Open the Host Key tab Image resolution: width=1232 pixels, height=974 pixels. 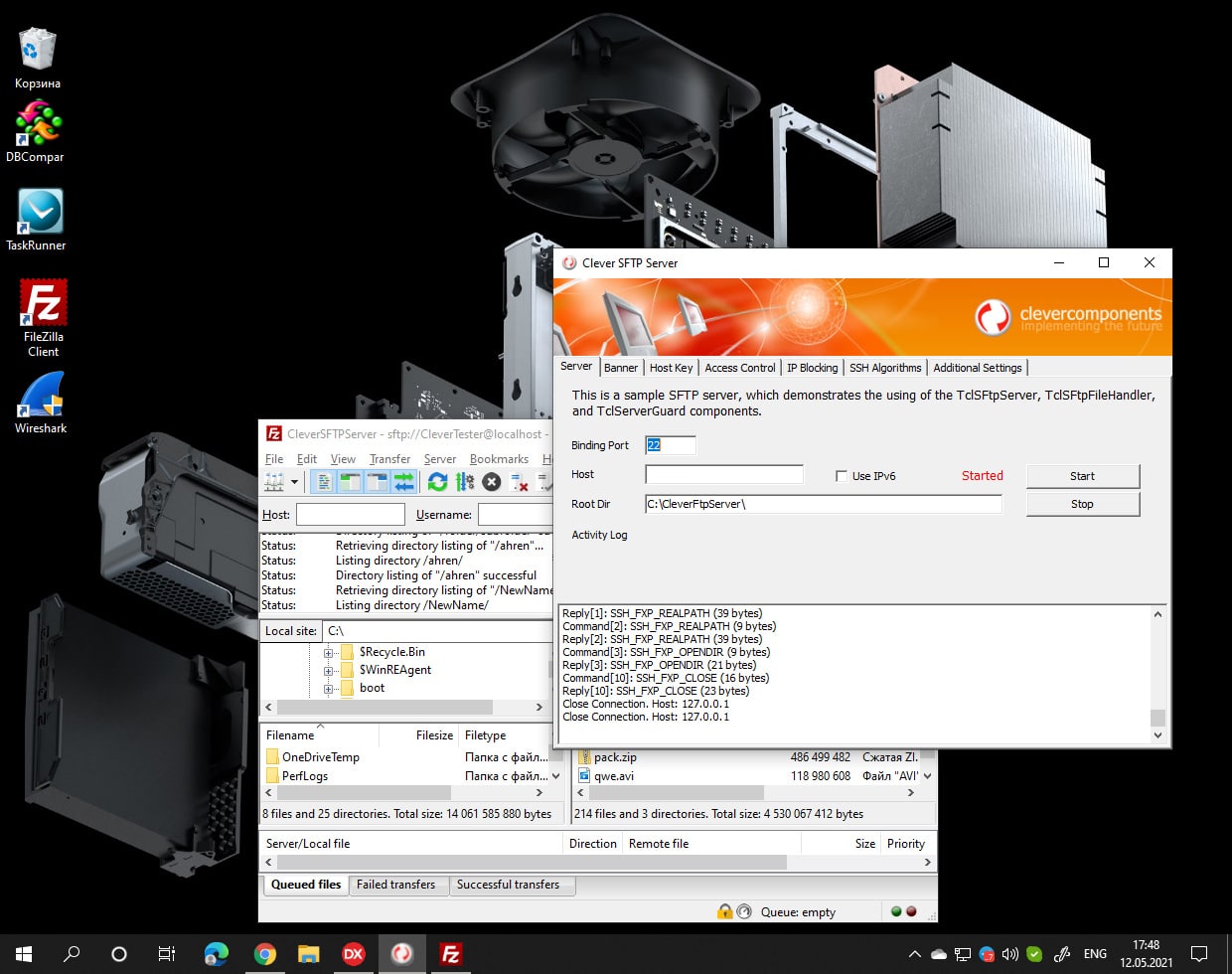[x=671, y=368]
